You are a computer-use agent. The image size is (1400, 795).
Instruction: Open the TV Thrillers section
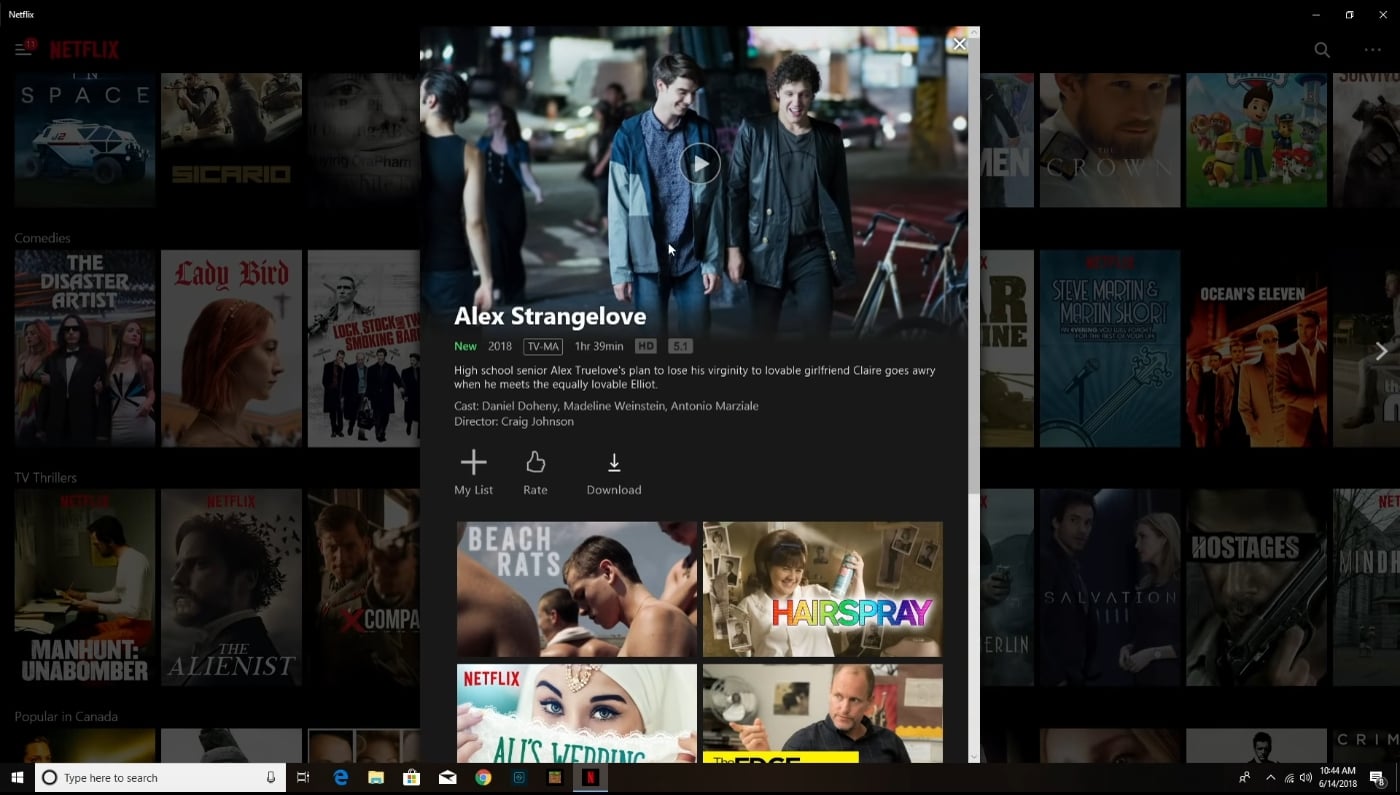[45, 477]
